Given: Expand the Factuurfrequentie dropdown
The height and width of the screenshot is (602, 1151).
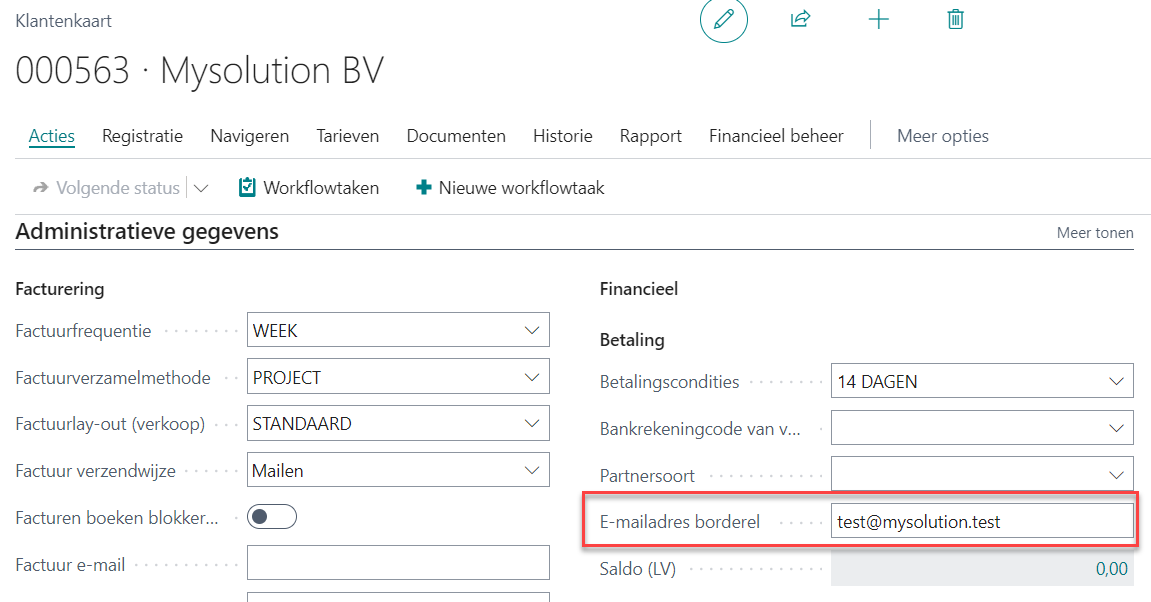Looking at the screenshot, I should (532, 330).
